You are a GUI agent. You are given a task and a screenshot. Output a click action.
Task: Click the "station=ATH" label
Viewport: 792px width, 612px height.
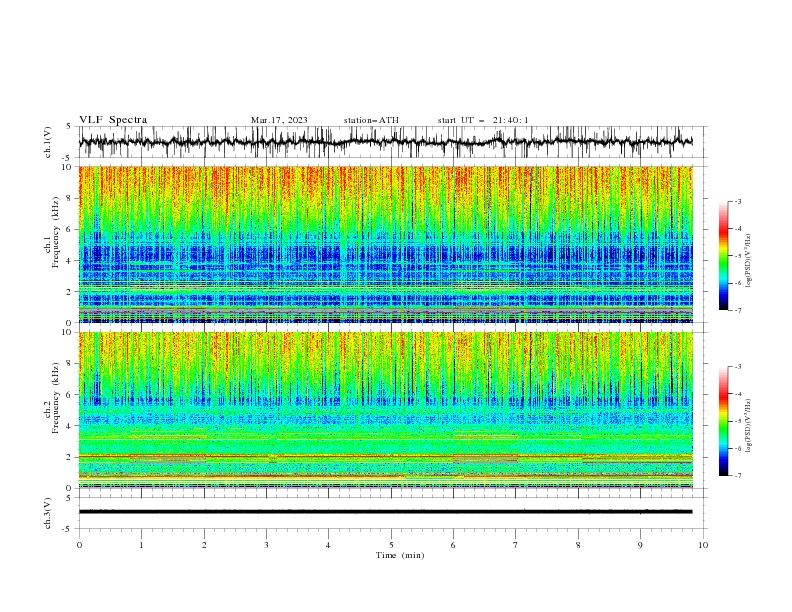click(x=371, y=120)
